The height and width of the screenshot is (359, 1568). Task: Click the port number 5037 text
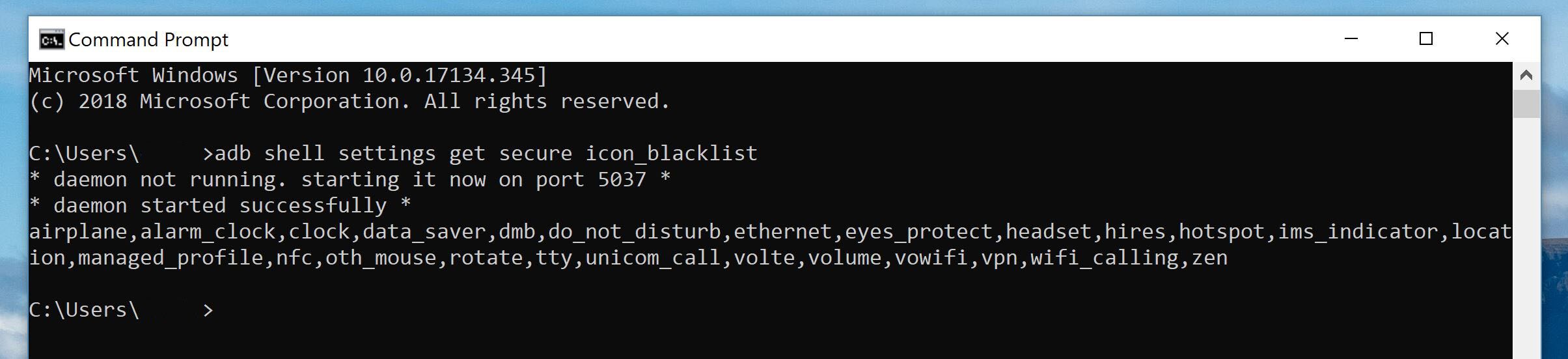pyautogui.click(x=622, y=180)
